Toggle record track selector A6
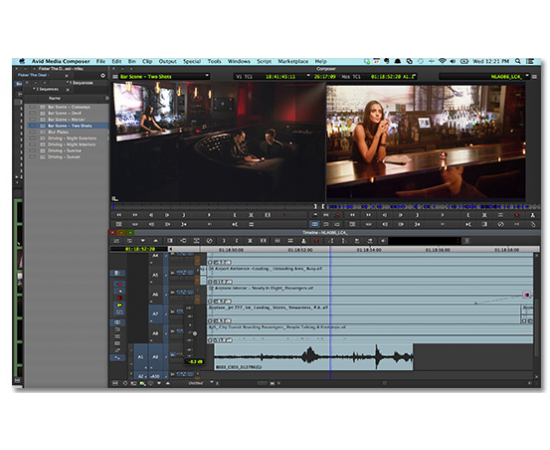 point(155,294)
